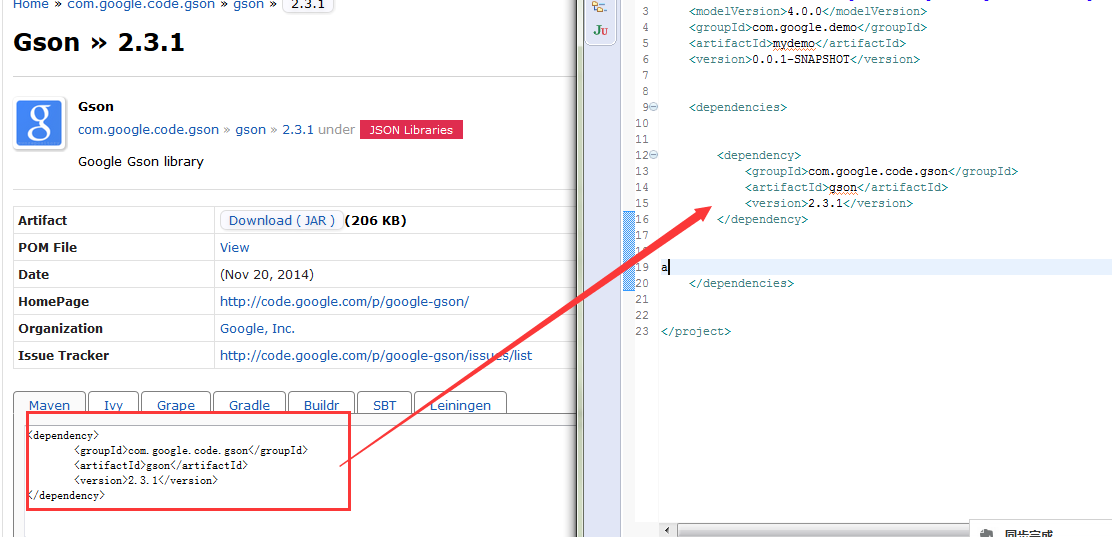Click the 'Gson » 2.3.1' page heading
This screenshot has height=537, width=1112.
[x=99, y=43]
